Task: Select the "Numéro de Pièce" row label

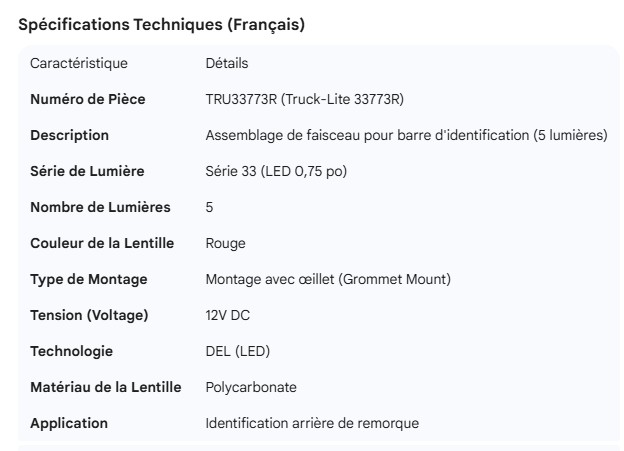Action: 87,100
